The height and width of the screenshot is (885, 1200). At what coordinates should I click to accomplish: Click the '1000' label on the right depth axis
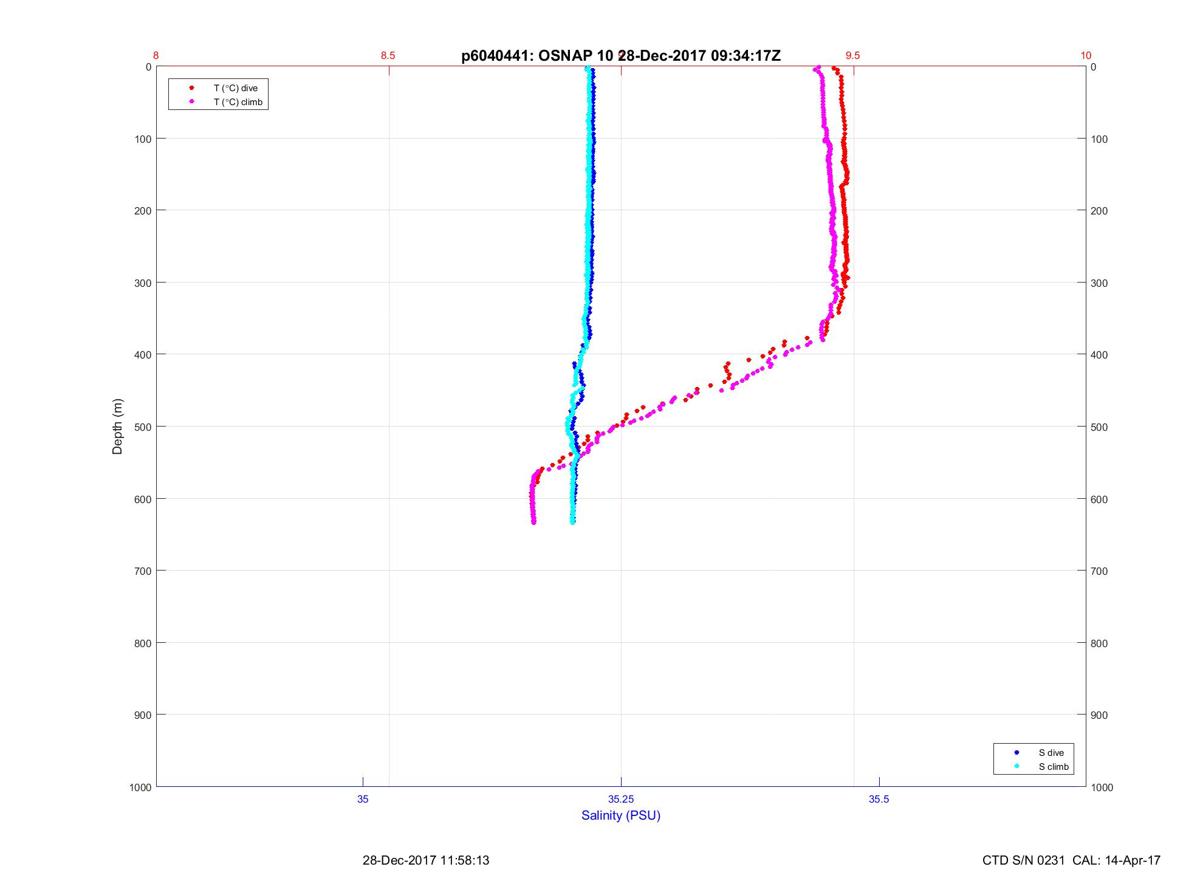click(1103, 787)
